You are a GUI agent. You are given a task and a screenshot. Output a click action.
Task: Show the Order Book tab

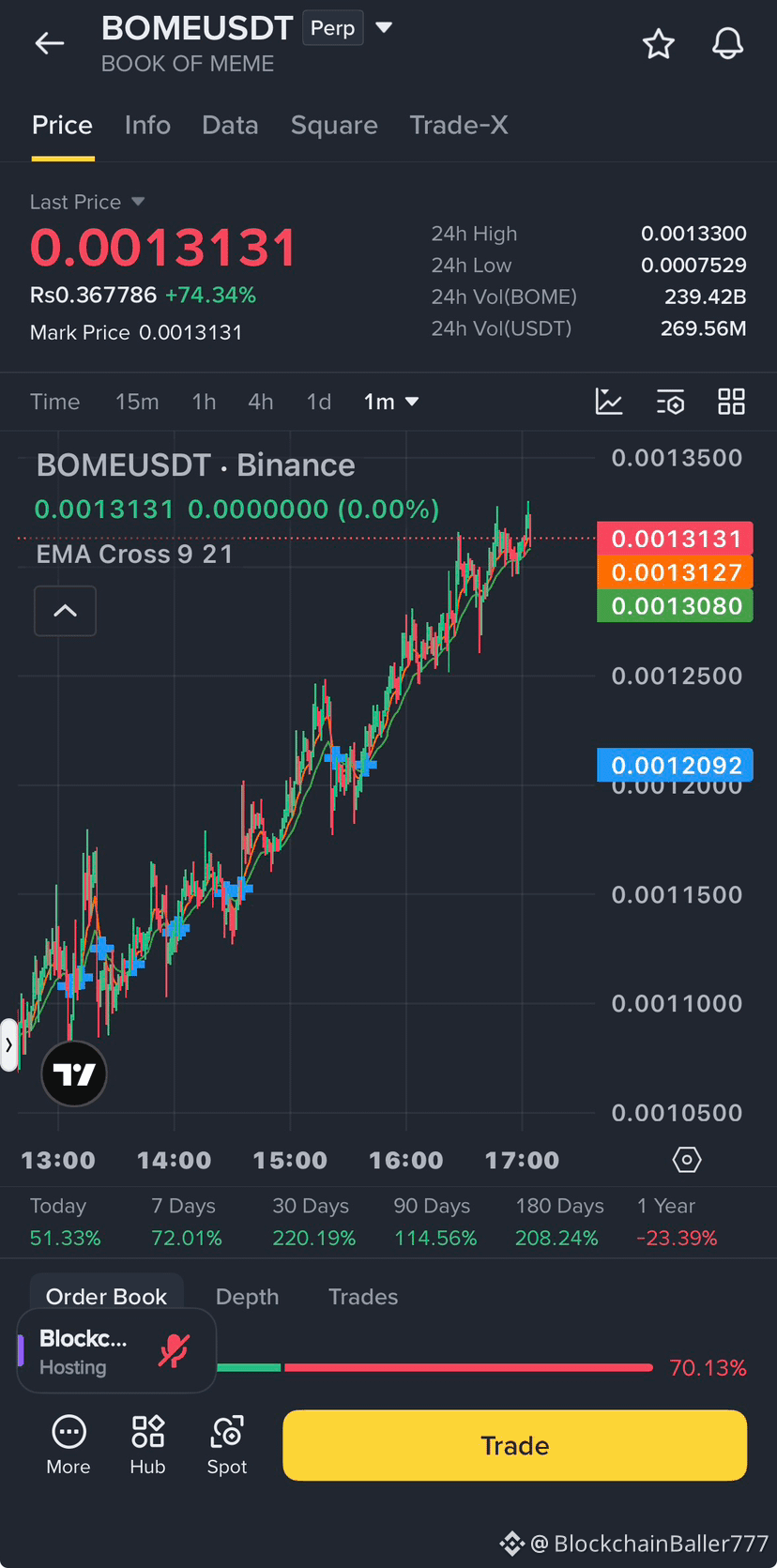coord(106,1296)
